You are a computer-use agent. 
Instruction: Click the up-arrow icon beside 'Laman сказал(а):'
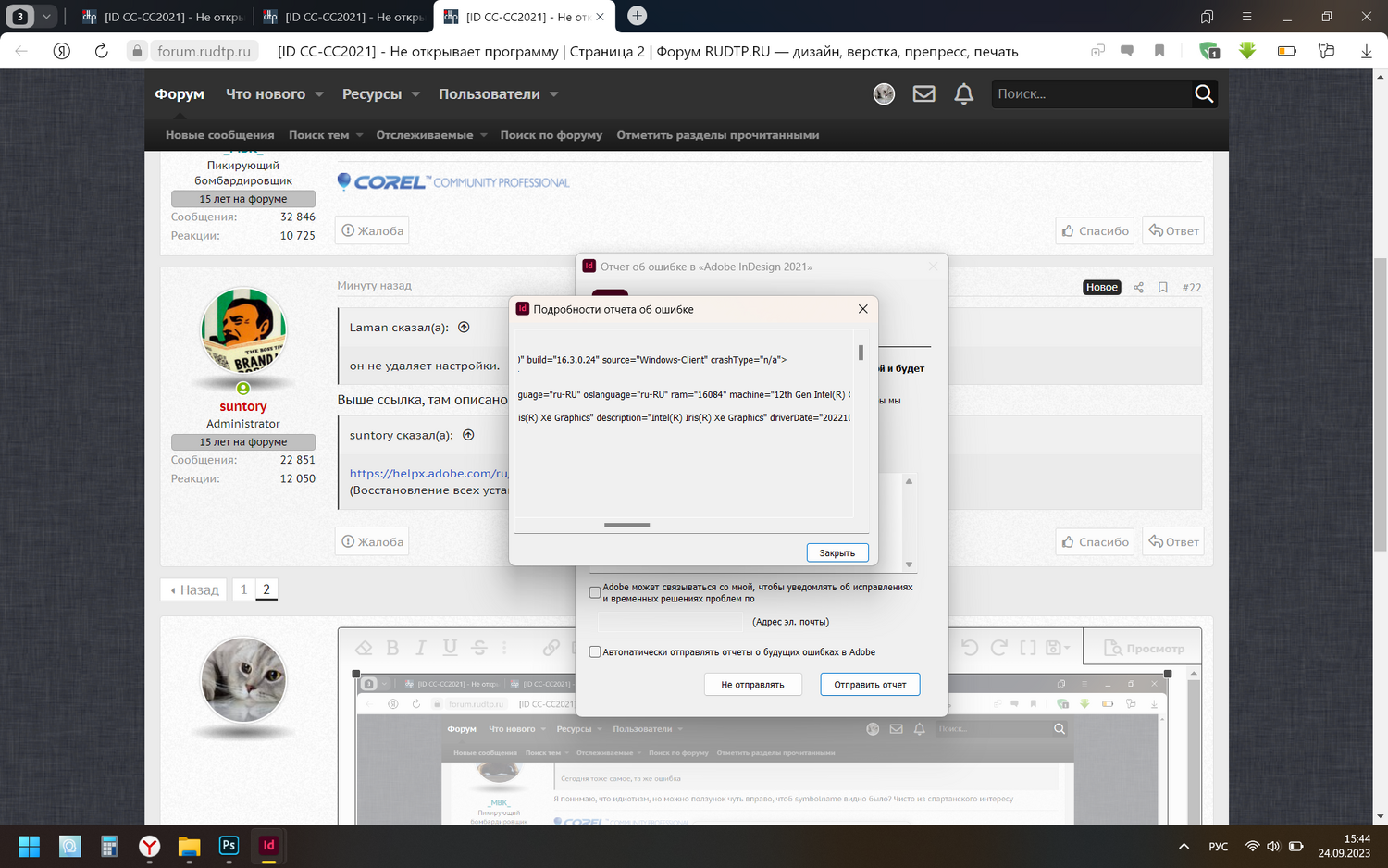[465, 327]
